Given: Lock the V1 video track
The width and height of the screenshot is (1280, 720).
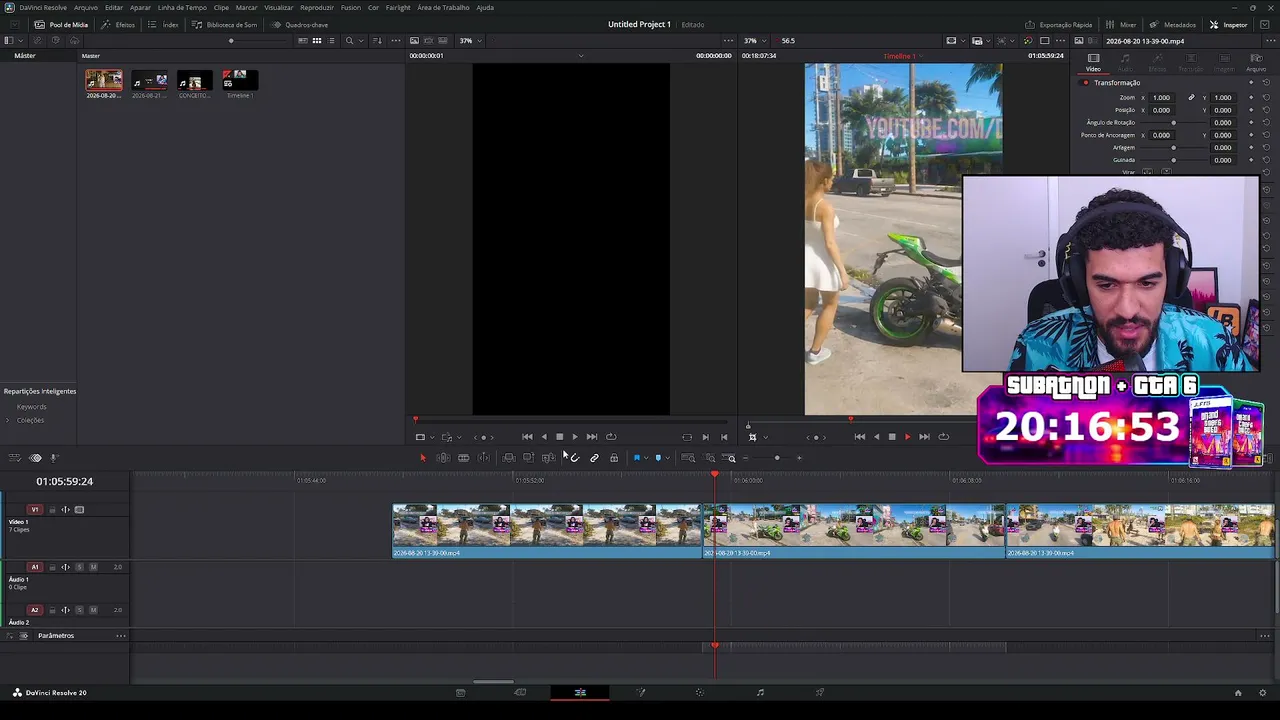Looking at the screenshot, I should coord(53,510).
